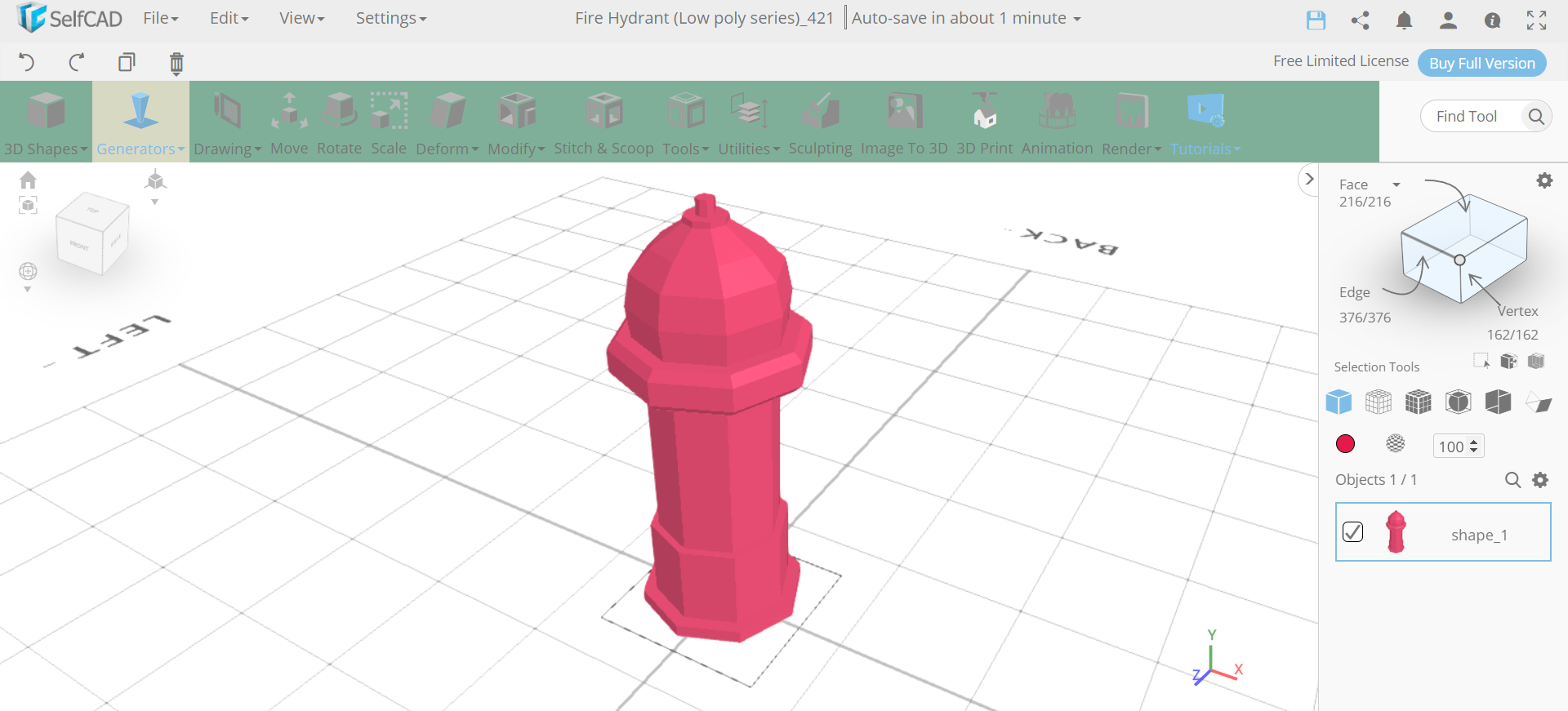The image size is (1568, 711).
Task: Select the Rotate tool
Action: point(339,122)
